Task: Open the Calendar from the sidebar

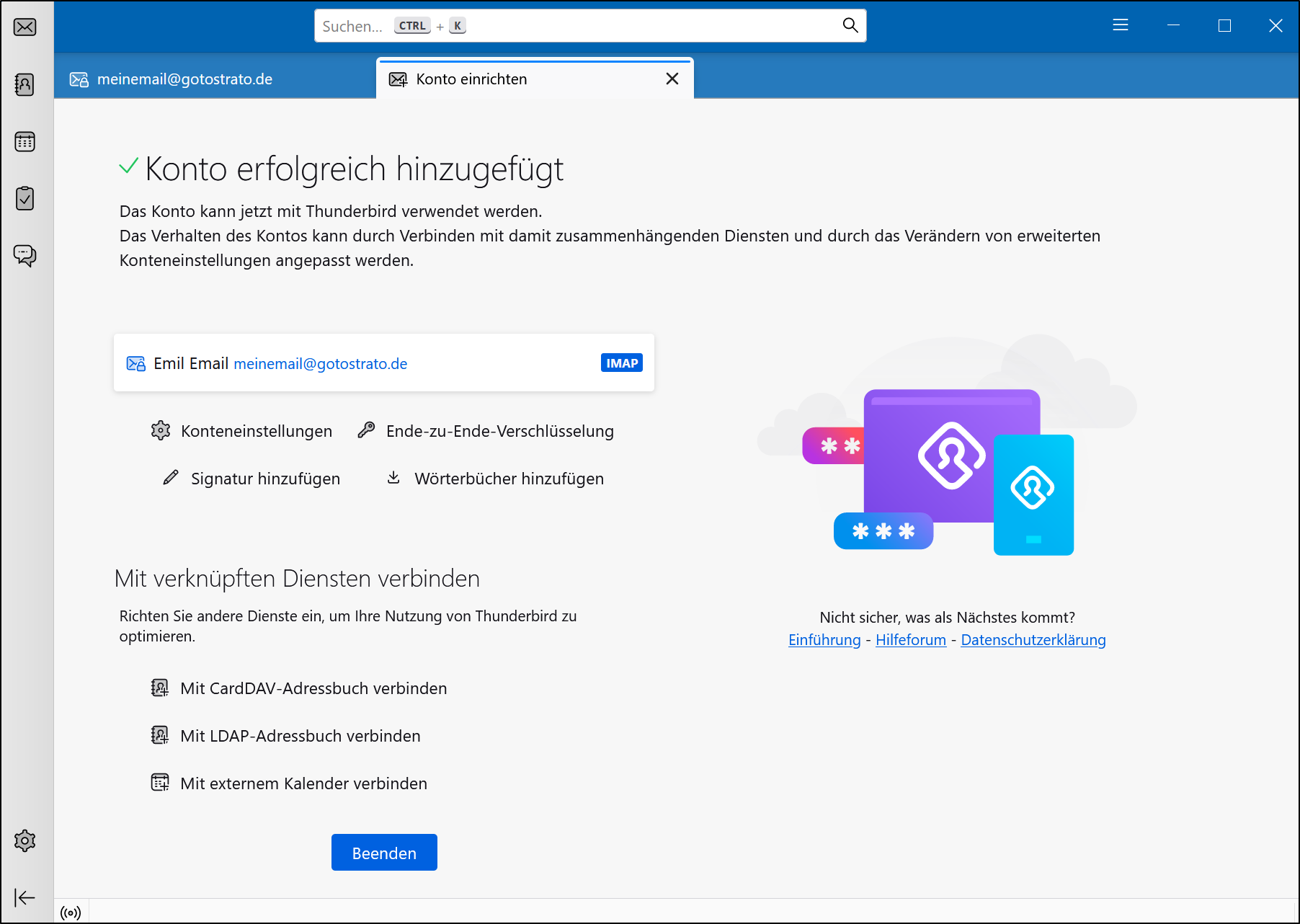Action: (x=25, y=141)
